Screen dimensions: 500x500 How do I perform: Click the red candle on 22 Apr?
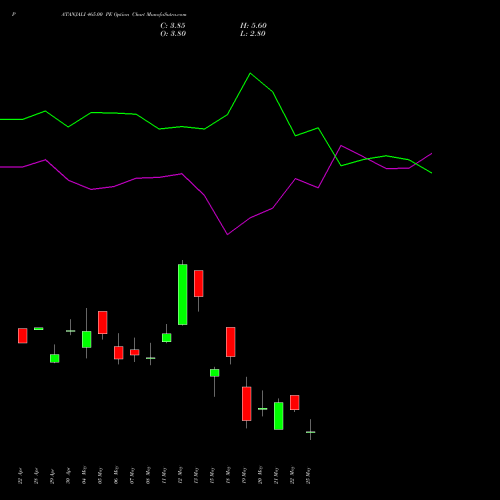23,336
